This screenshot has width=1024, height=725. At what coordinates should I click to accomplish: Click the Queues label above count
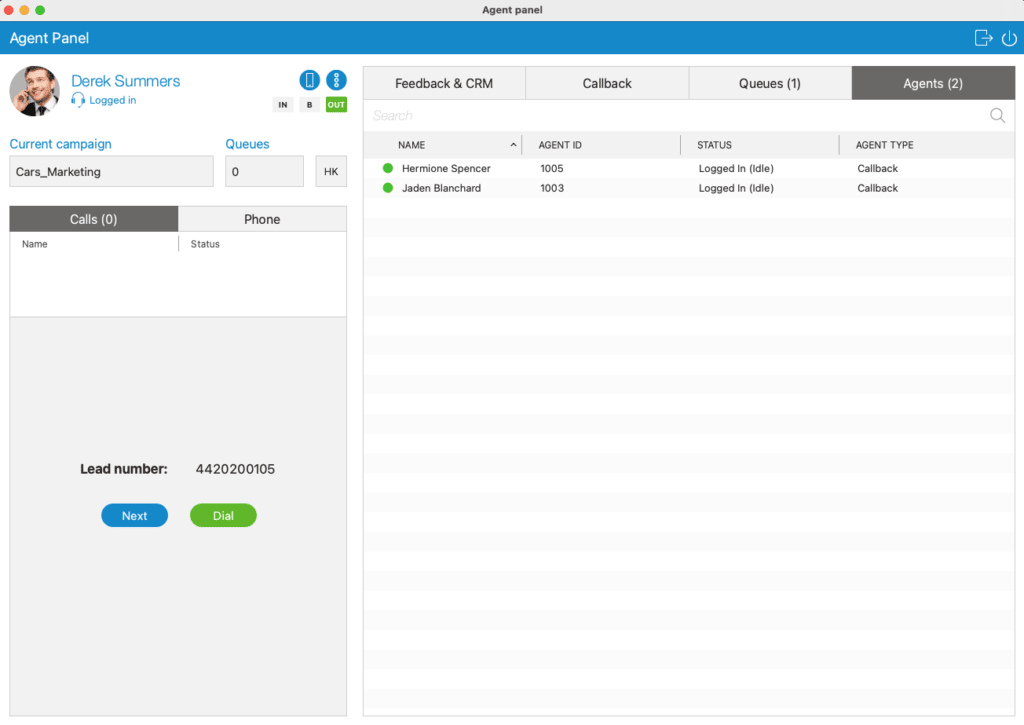tap(247, 144)
